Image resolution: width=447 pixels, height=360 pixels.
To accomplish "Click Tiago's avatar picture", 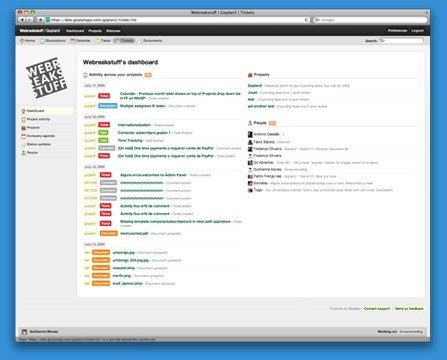I will tap(250, 190).
